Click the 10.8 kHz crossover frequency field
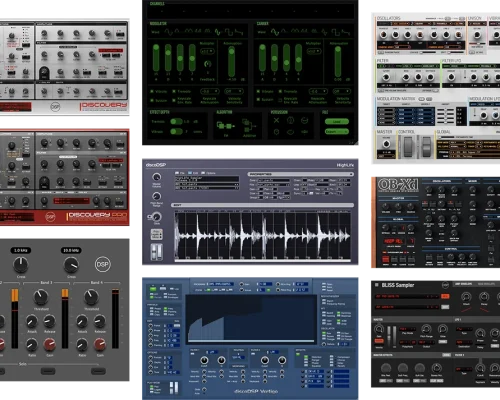The height and width of the screenshot is (400, 500). point(71,250)
